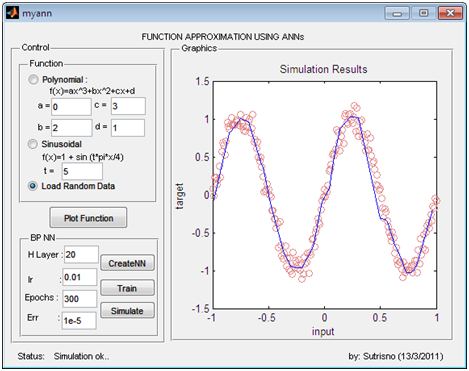Run the Simulate button
Image resolution: width=469 pixels, height=371 pixels.
[x=127, y=311]
